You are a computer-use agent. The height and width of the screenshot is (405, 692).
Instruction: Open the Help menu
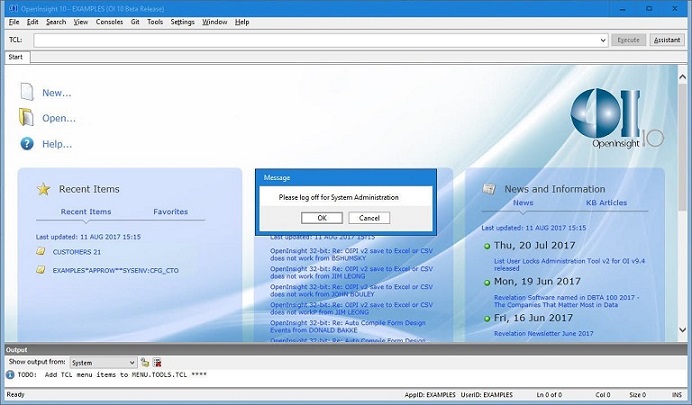coord(242,22)
